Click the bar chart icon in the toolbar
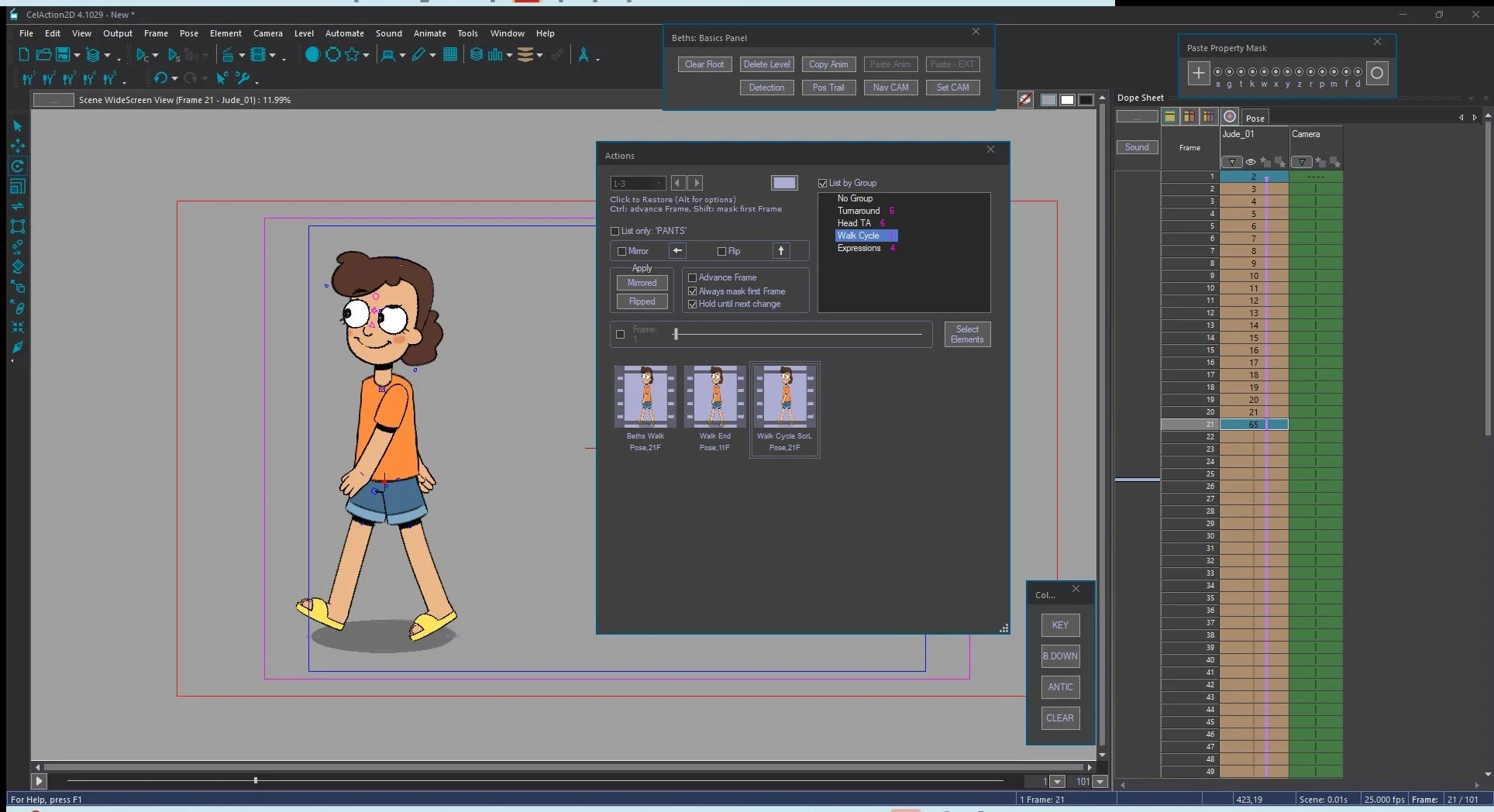 [495, 54]
